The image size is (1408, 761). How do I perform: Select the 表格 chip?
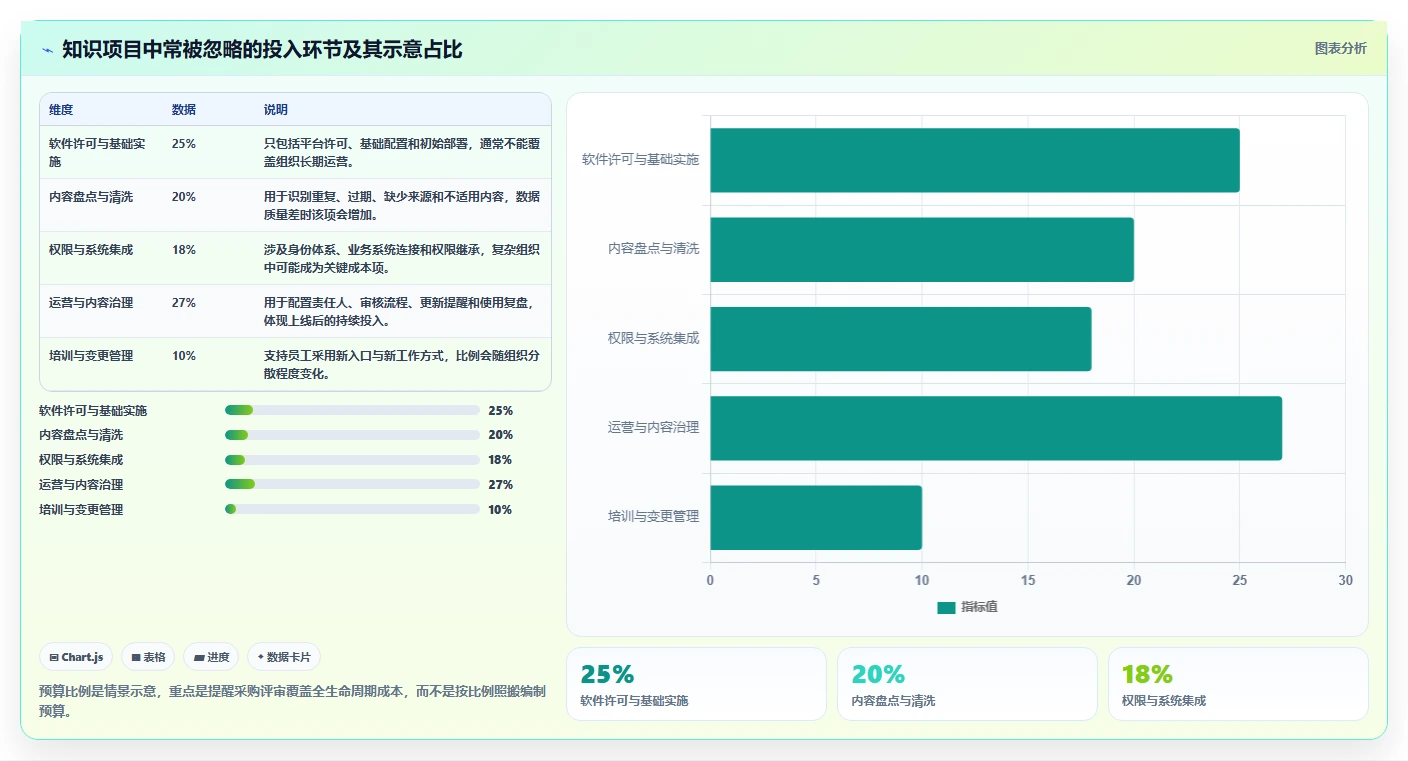click(148, 657)
